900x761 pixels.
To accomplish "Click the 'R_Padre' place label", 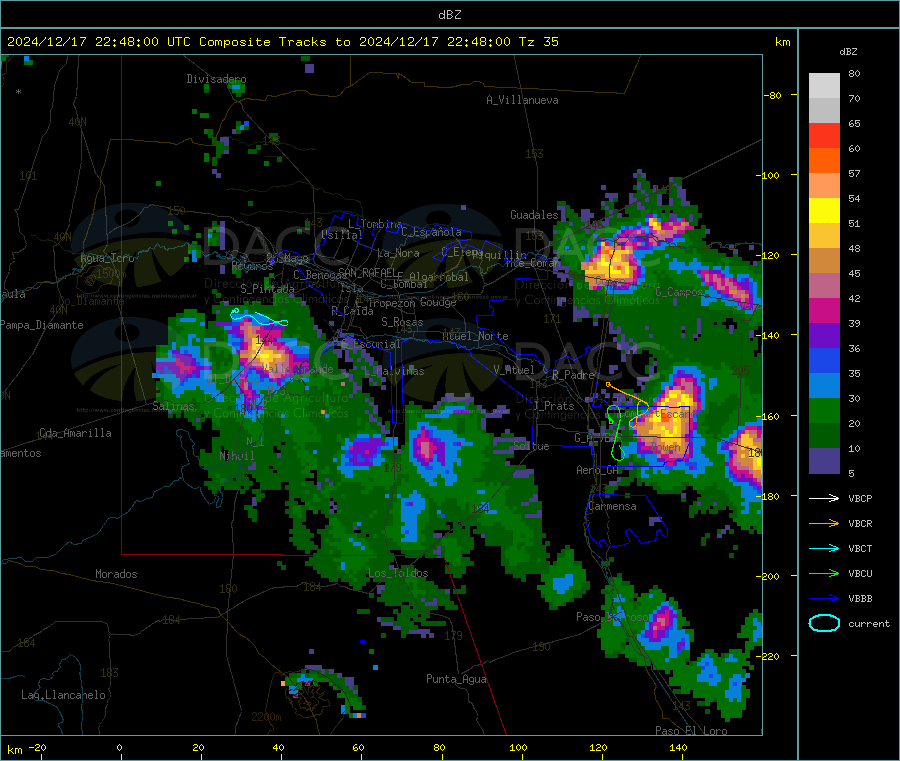I will (573, 375).
